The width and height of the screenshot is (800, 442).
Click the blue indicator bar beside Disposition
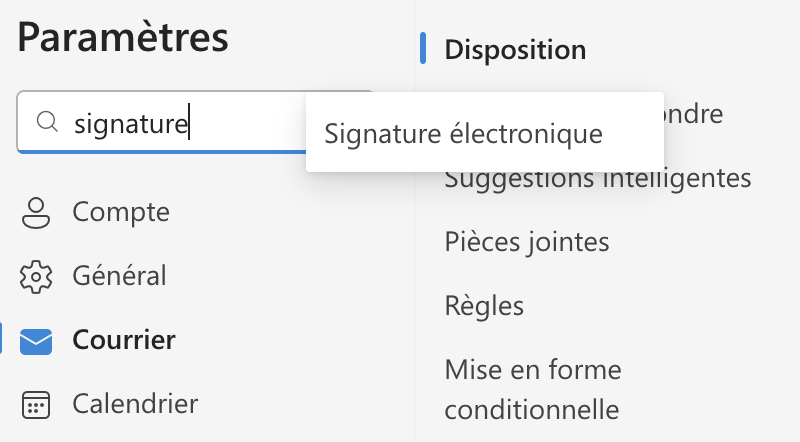click(423, 48)
